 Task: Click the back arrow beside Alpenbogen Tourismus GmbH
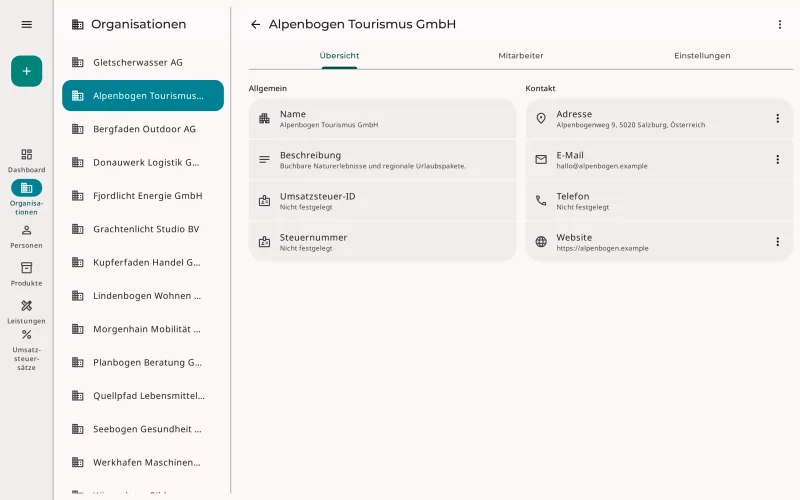pyautogui.click(x=256, y=24)
